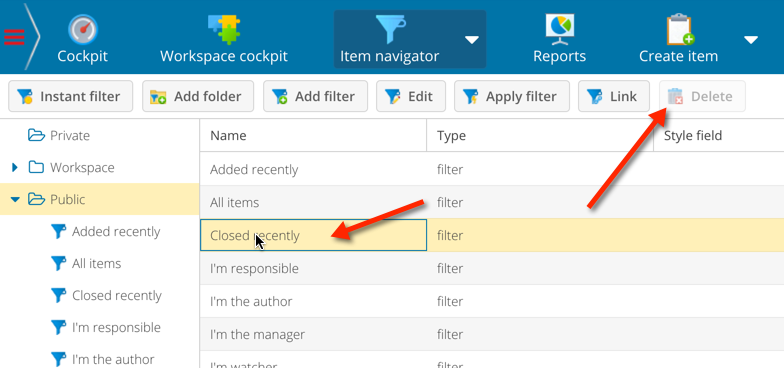Click the Apply filter lightning funnel icon
The image size is (784, 368).
point(470,96)
